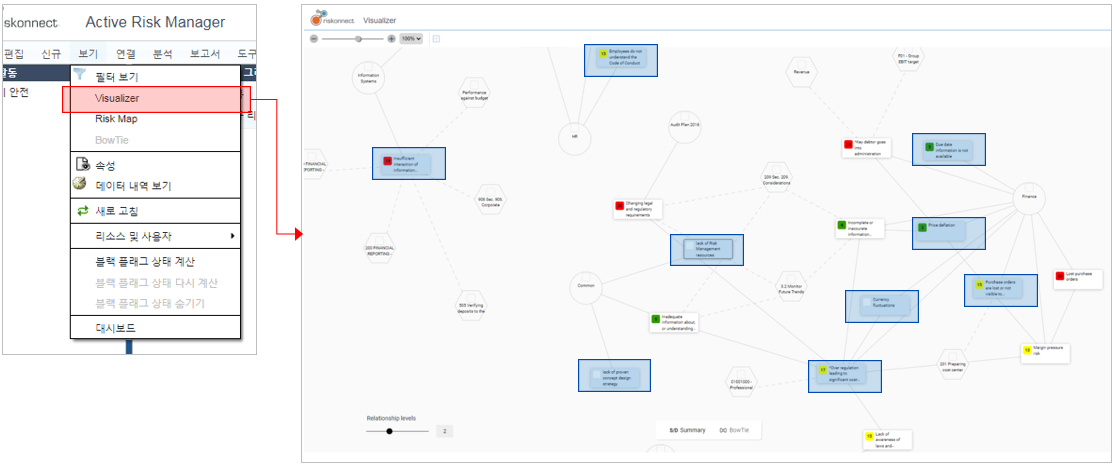Open the 보기 menu

click(89, 53)
